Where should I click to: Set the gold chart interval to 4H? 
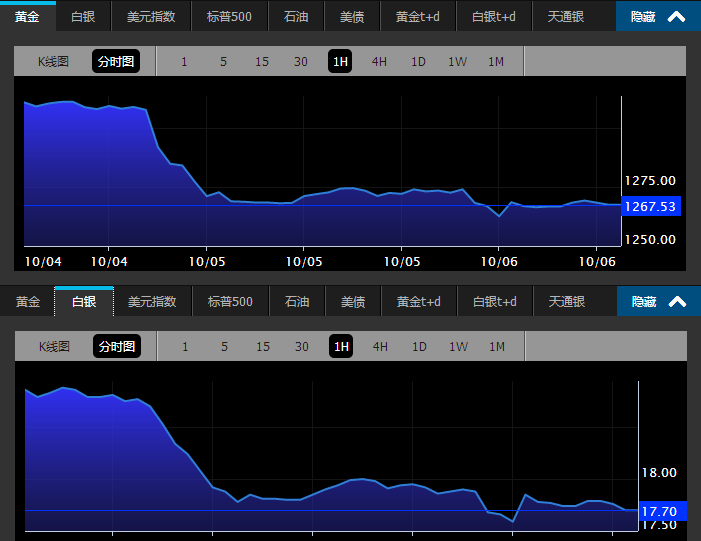point(379,62)
